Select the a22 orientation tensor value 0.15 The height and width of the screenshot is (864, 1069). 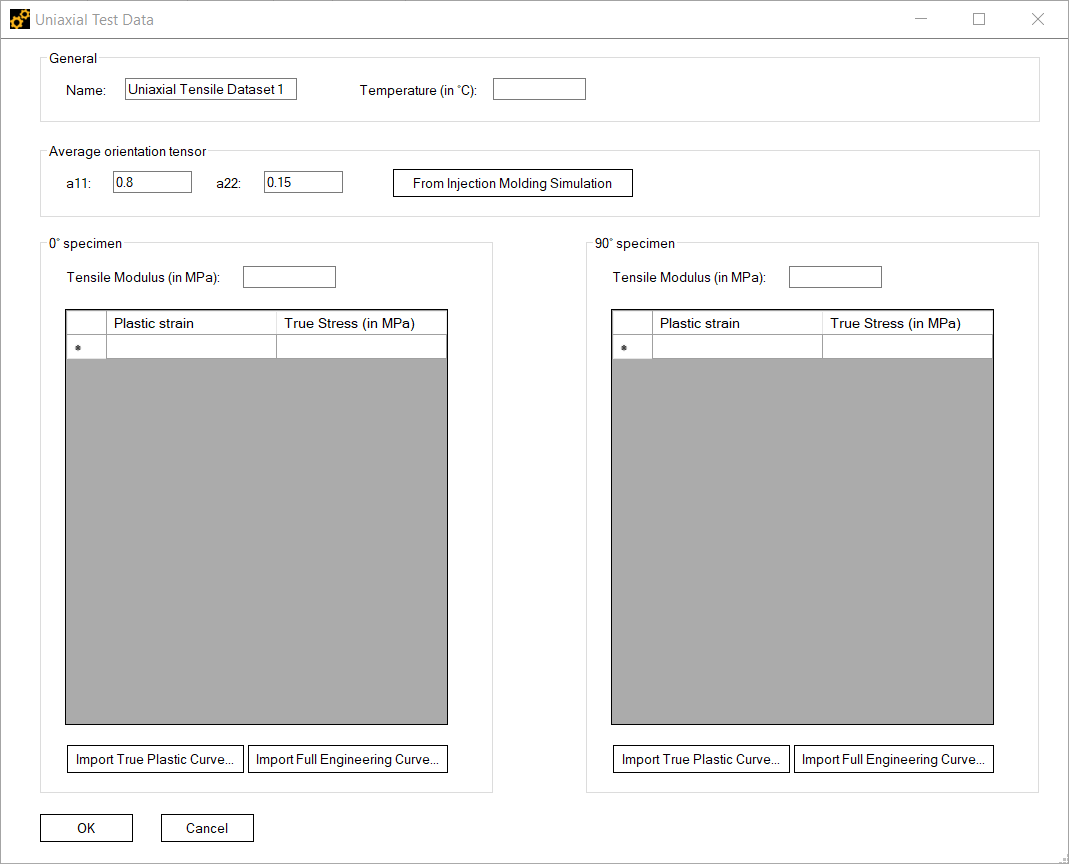click(302, 181)
